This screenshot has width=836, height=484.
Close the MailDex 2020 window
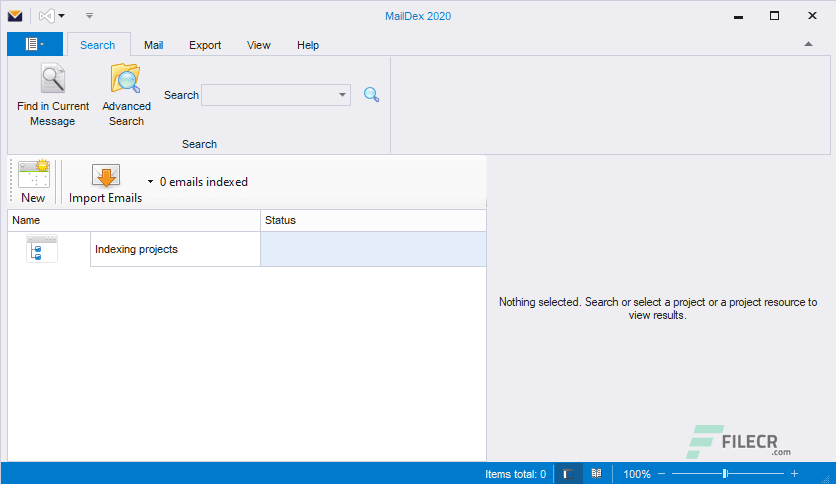point(812,15)
